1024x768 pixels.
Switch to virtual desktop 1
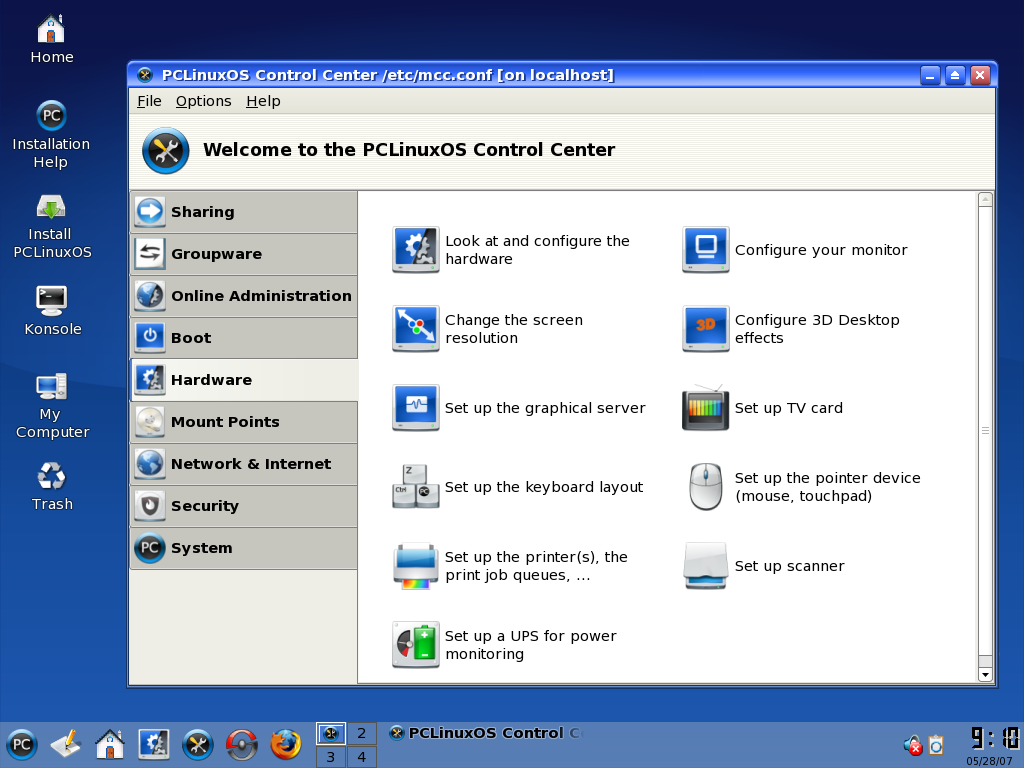330,733
